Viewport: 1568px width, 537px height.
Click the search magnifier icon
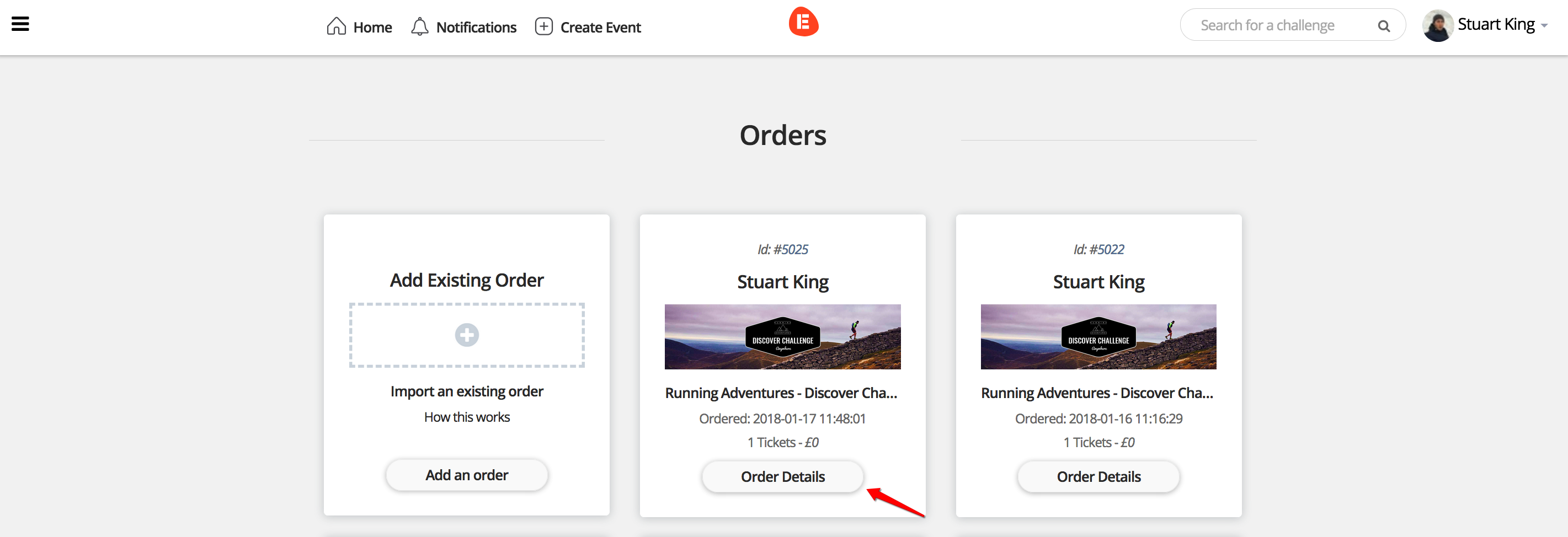1383,26
